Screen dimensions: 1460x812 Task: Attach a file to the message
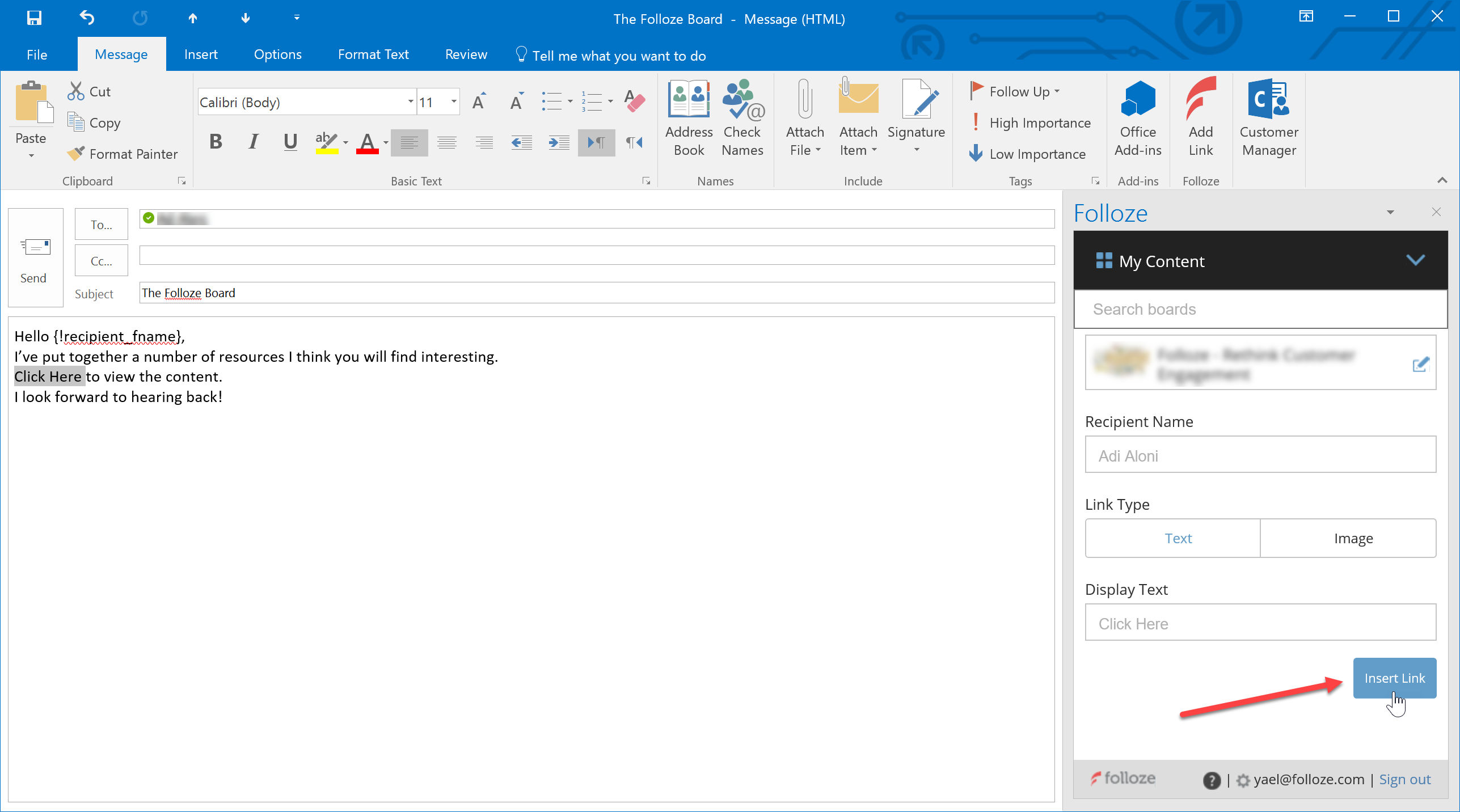pos(804,119)
